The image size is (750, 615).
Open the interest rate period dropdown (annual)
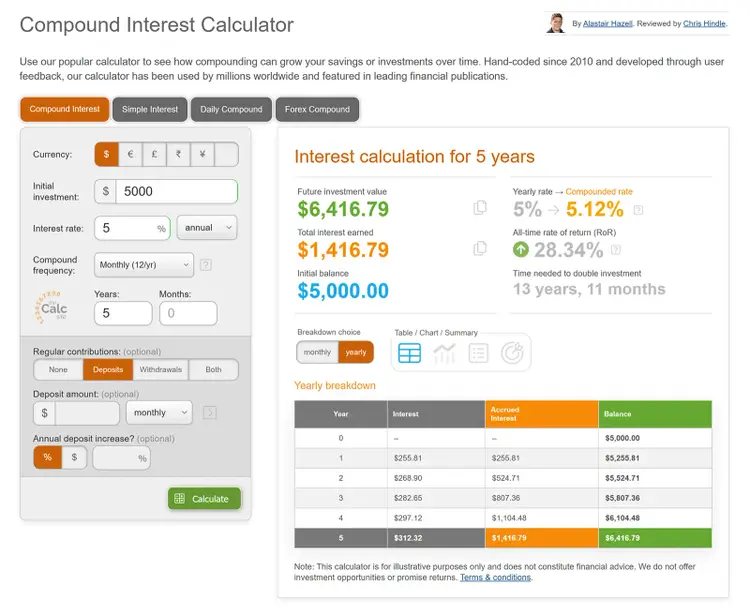tap(207, 228)
